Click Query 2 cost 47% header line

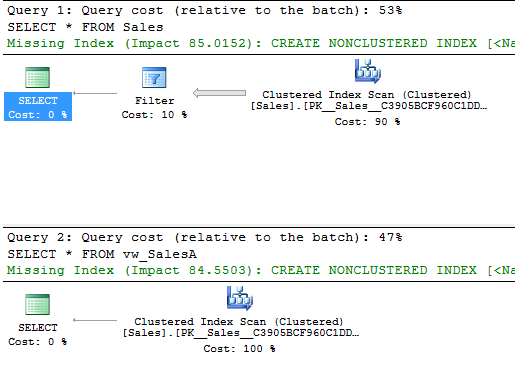pos(205,237)
